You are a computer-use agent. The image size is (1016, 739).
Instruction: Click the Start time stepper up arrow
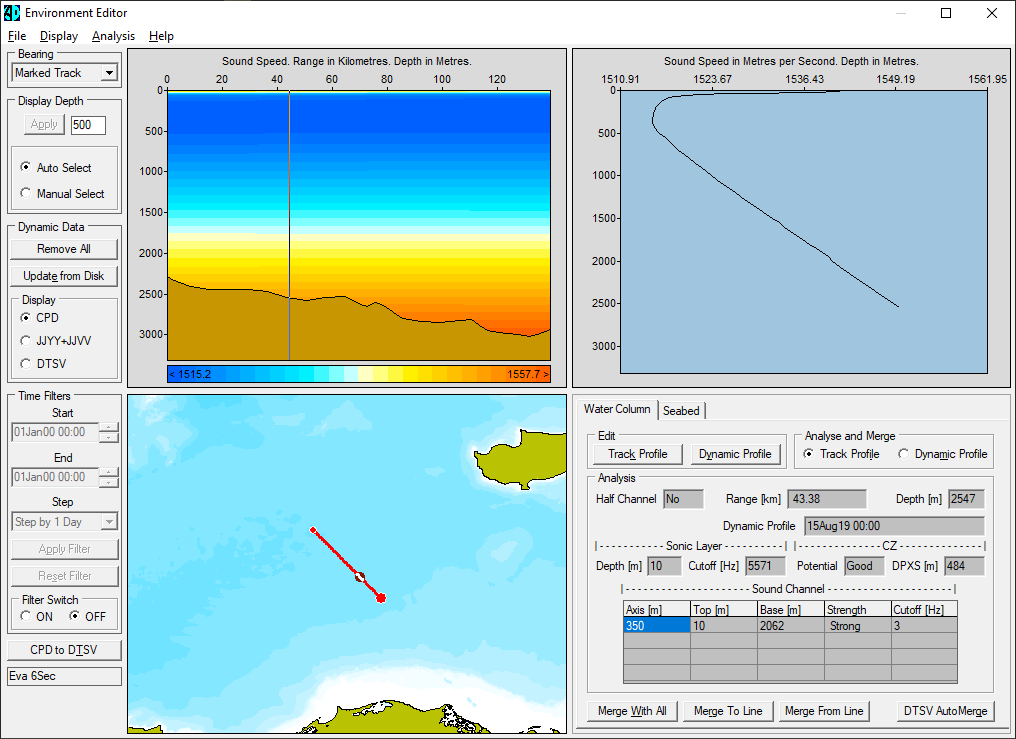click(x=109, y=427)
